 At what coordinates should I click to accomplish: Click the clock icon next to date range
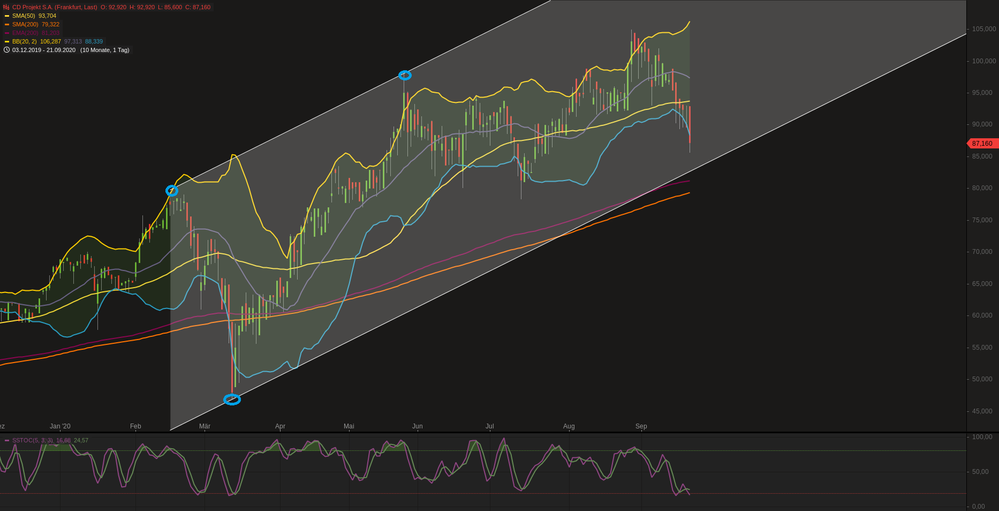pyautogui.click(x=6, y=49)
